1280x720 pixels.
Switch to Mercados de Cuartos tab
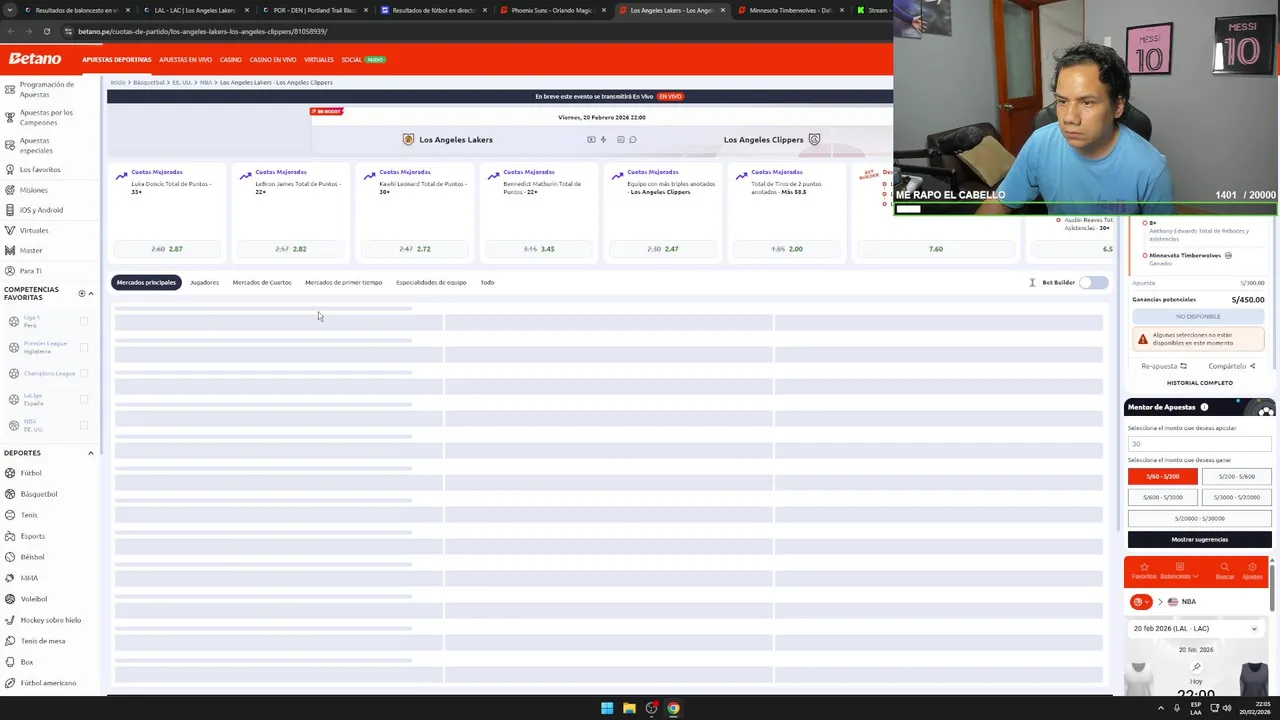click(x=262, y=282)
